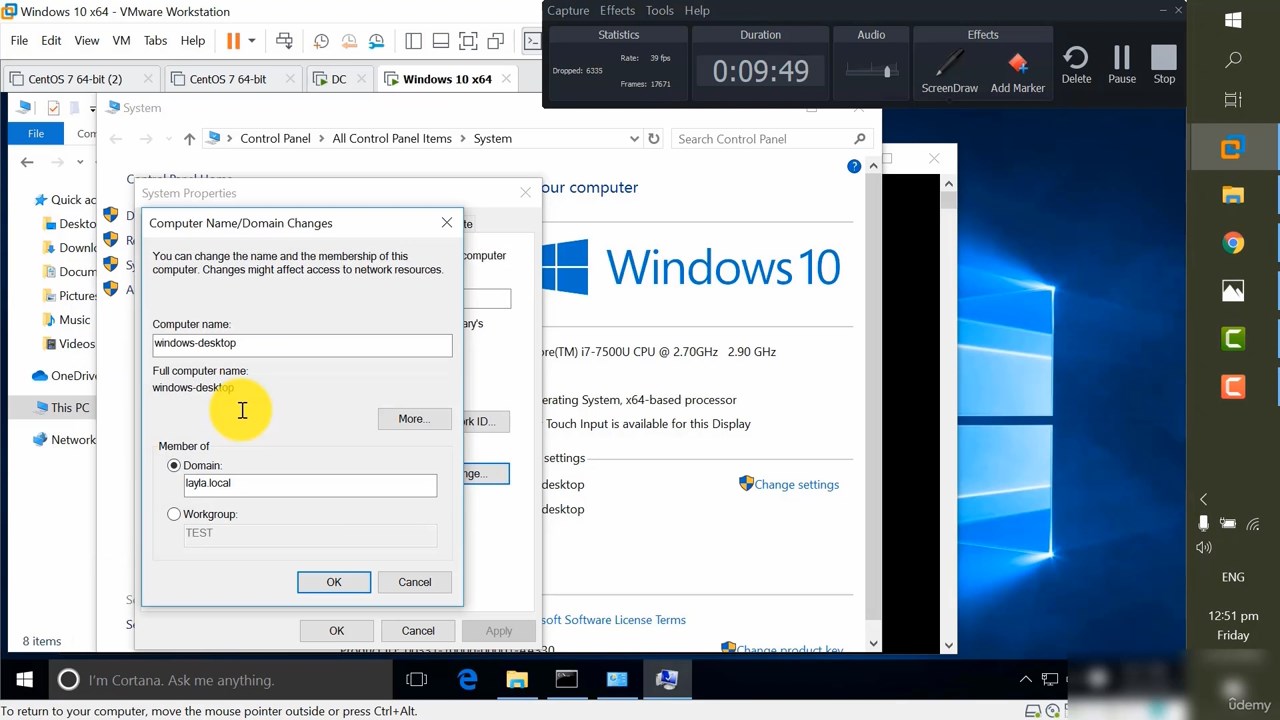This screenshot has width=1280, height=720.
Task: Open File Explorer from guest taskbar
Action: pyautogui.click(x=517, y=680)
